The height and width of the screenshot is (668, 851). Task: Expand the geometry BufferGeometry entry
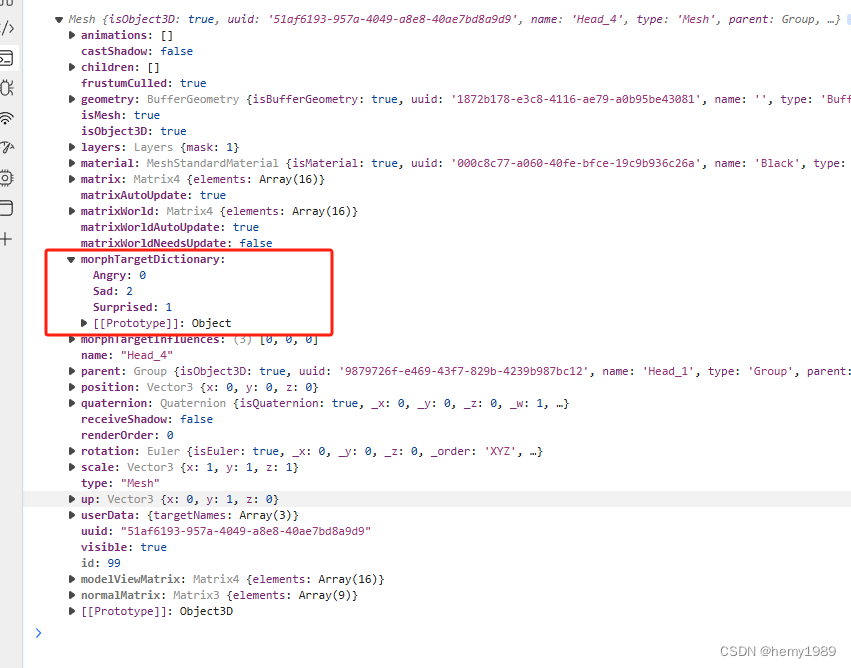pos(72,99)
